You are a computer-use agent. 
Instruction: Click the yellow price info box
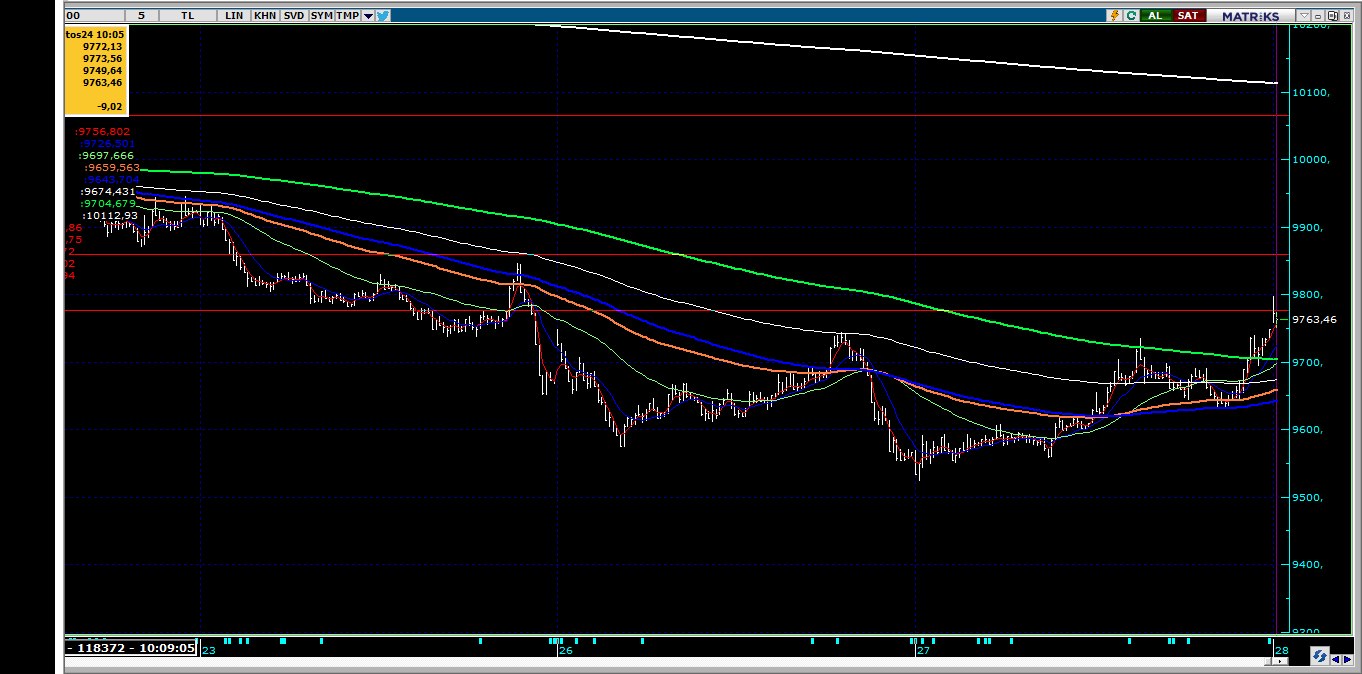tap(95, 70)
